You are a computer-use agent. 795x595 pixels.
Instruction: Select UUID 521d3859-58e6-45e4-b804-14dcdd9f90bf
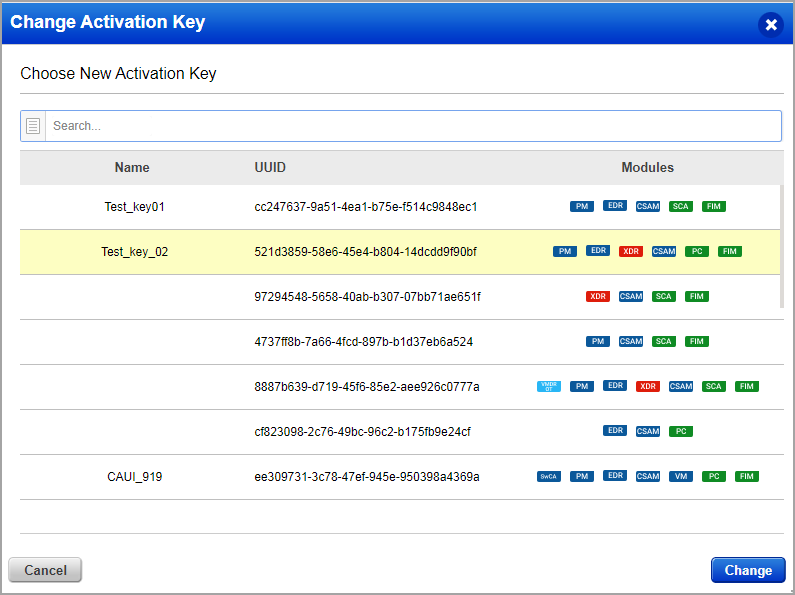click(x=366, y=252)
